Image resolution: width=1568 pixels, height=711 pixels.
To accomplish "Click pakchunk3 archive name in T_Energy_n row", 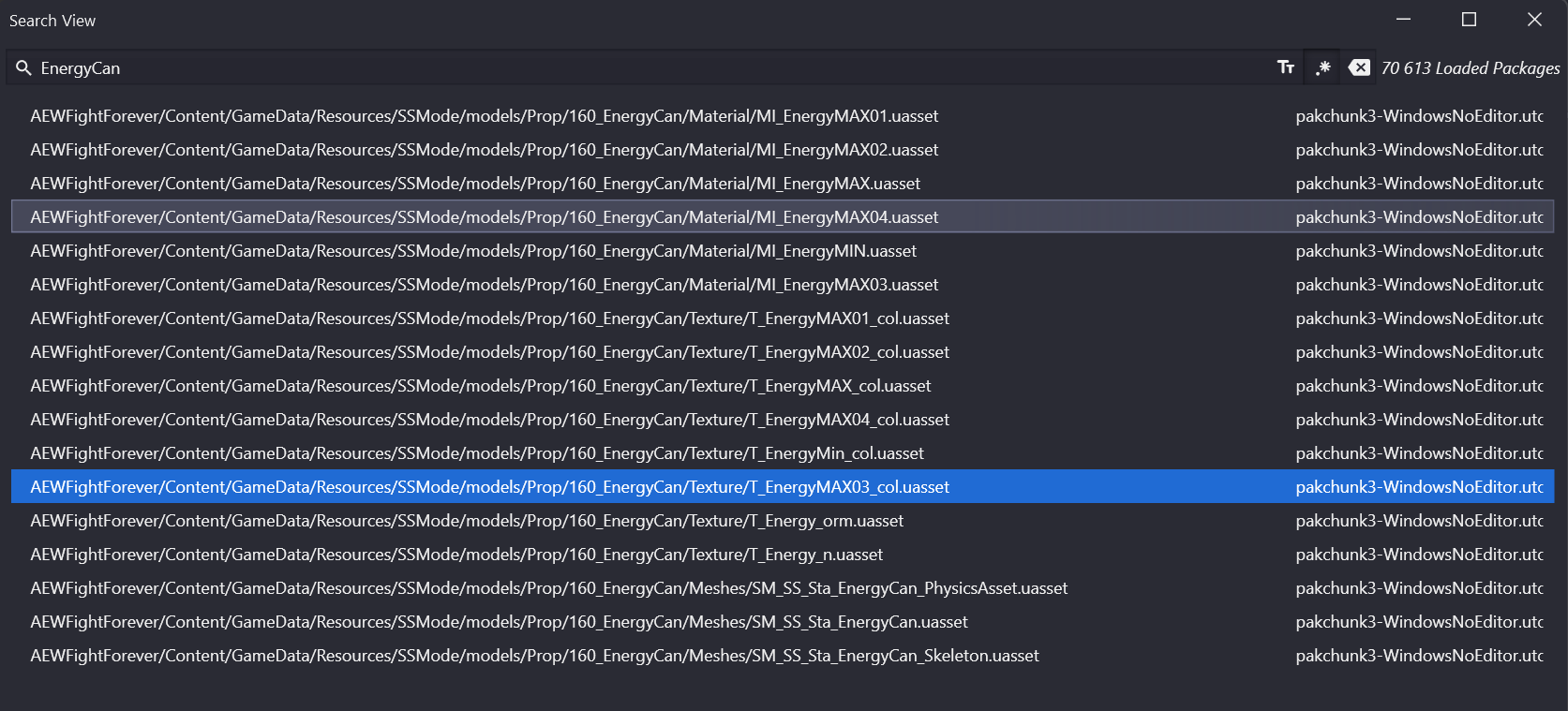I will [1420, 555].
